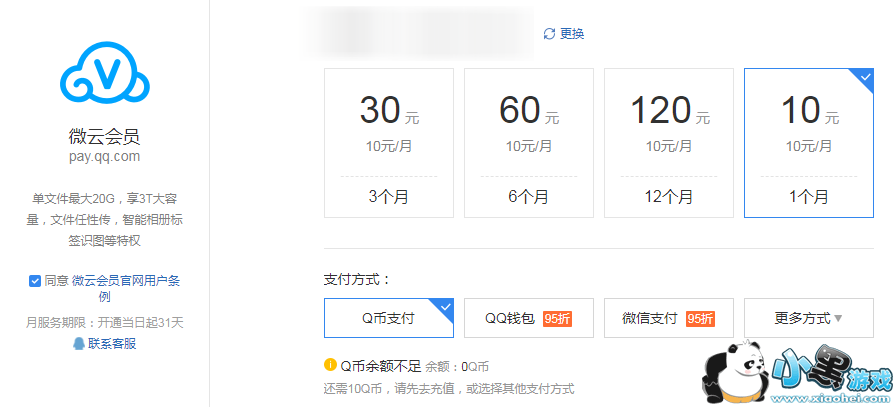Screen dimensions: 894x407
Task: Open the 微云会员官网用户条例 link
Action: point(125,281)
